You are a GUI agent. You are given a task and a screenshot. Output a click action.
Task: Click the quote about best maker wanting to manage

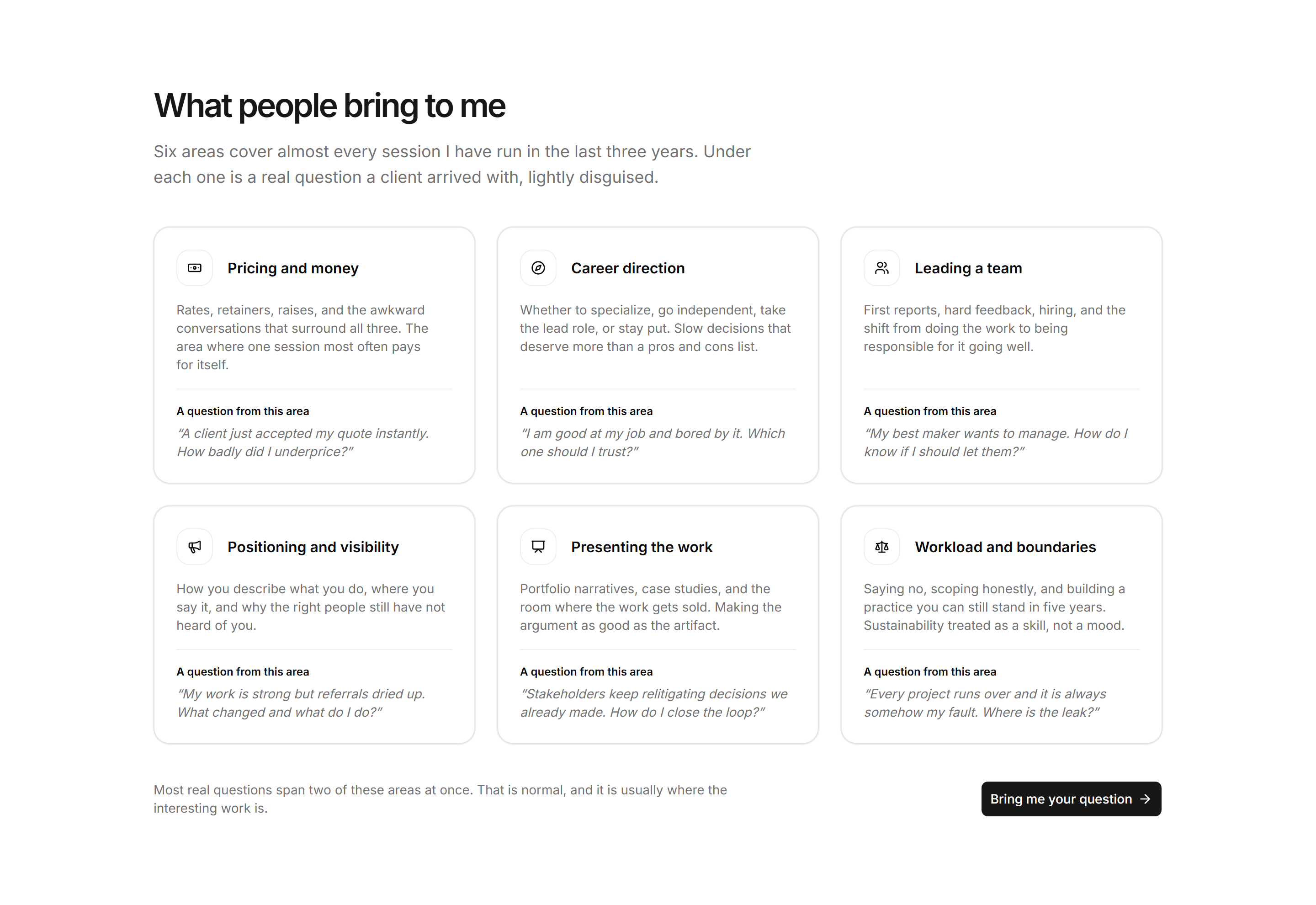(x=996, y=442)
